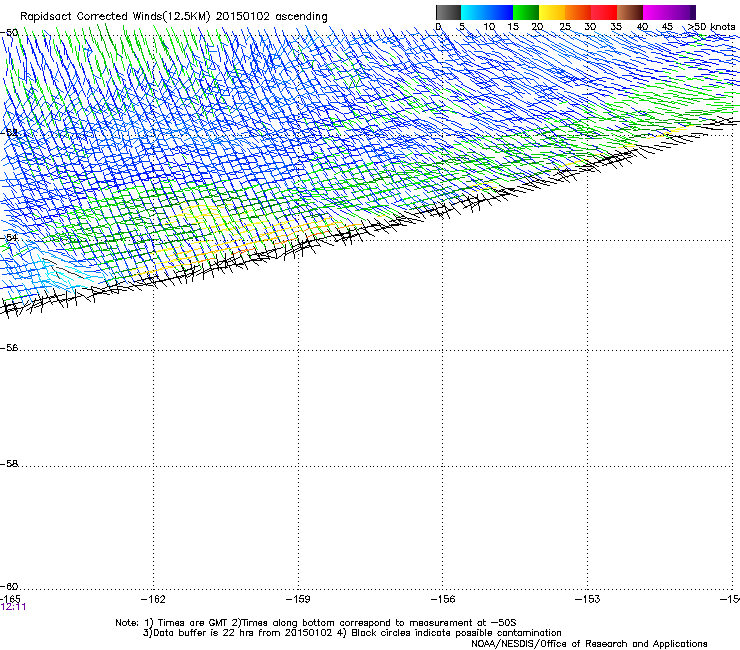Click the -50 latitude axis label

click(x=9, y=33)
